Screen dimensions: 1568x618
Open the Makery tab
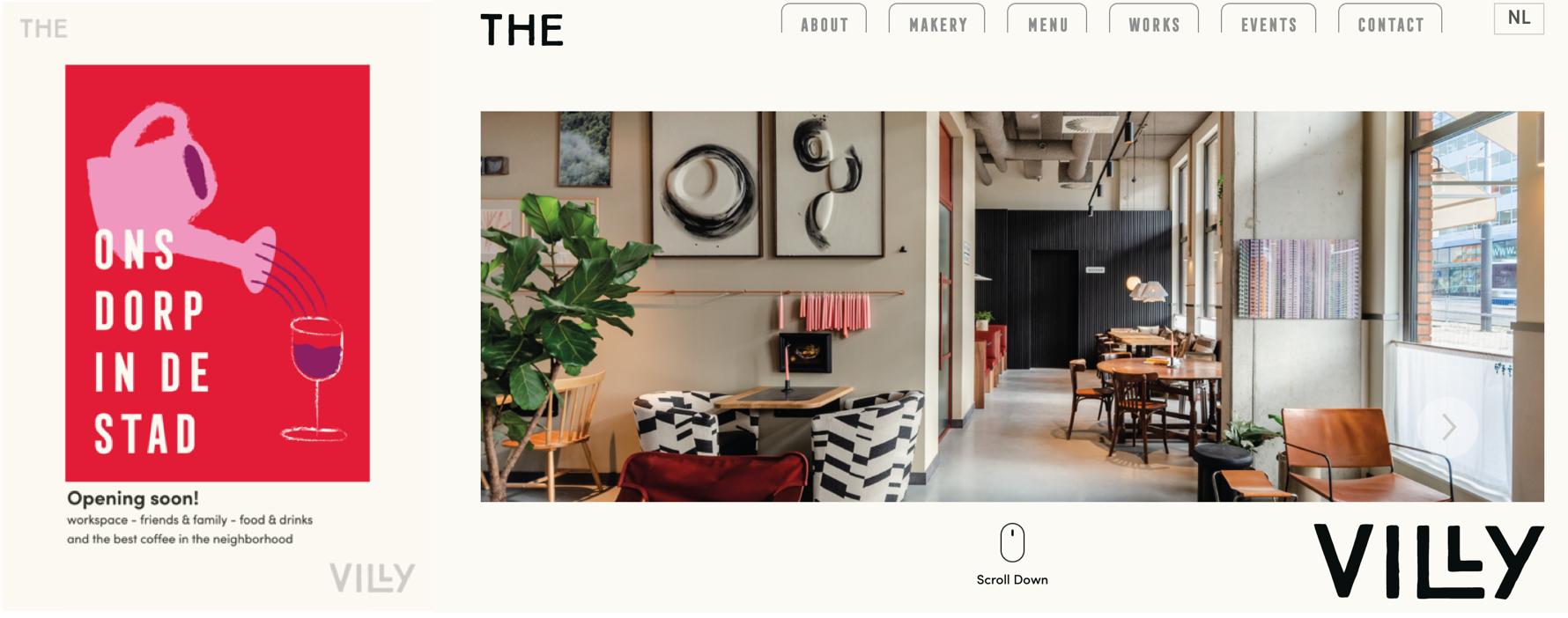click(937, 20)
